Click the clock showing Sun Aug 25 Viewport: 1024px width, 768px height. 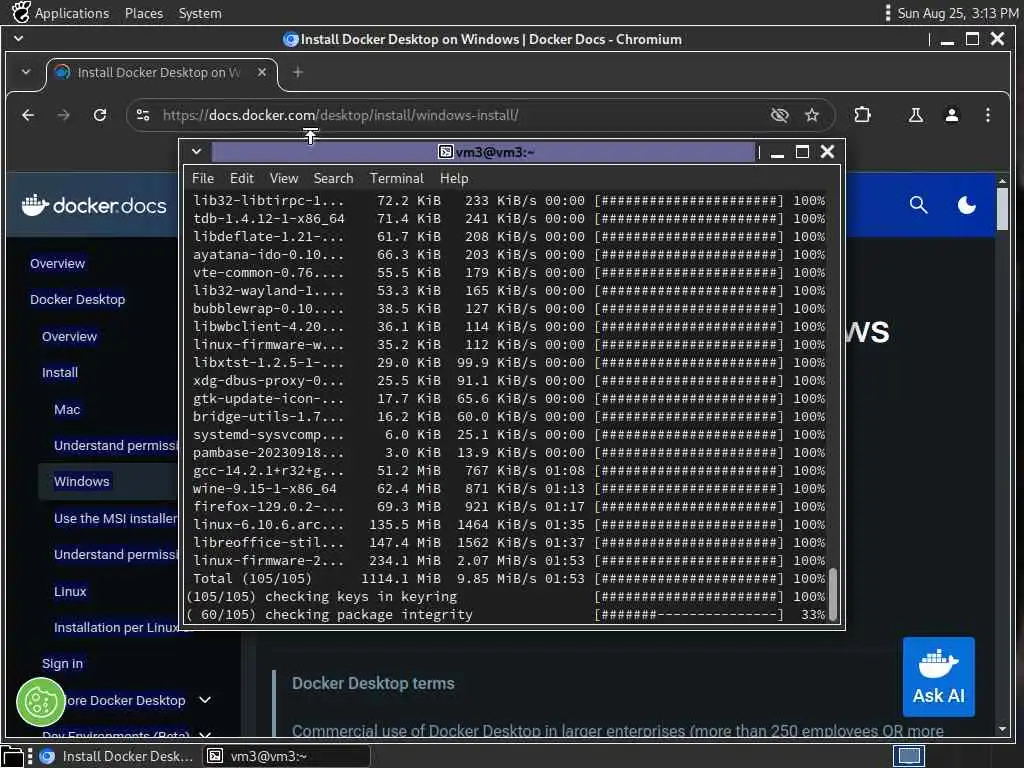(957, 13)
